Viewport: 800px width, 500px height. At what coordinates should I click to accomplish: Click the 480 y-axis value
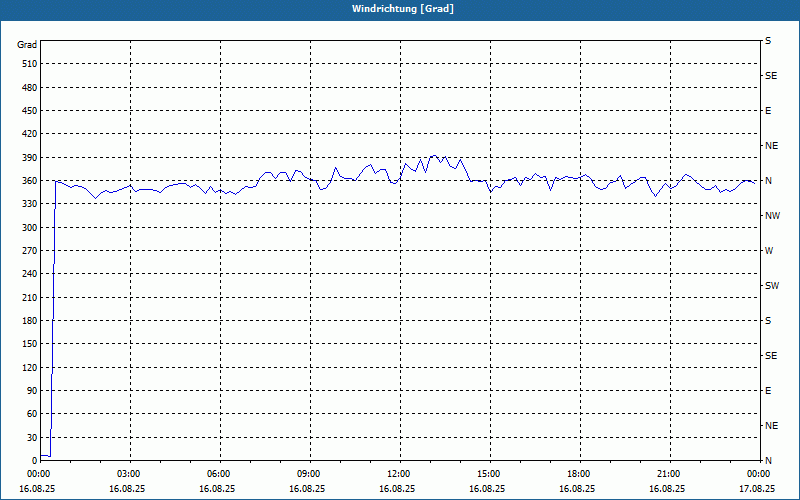tap(30, 88)
